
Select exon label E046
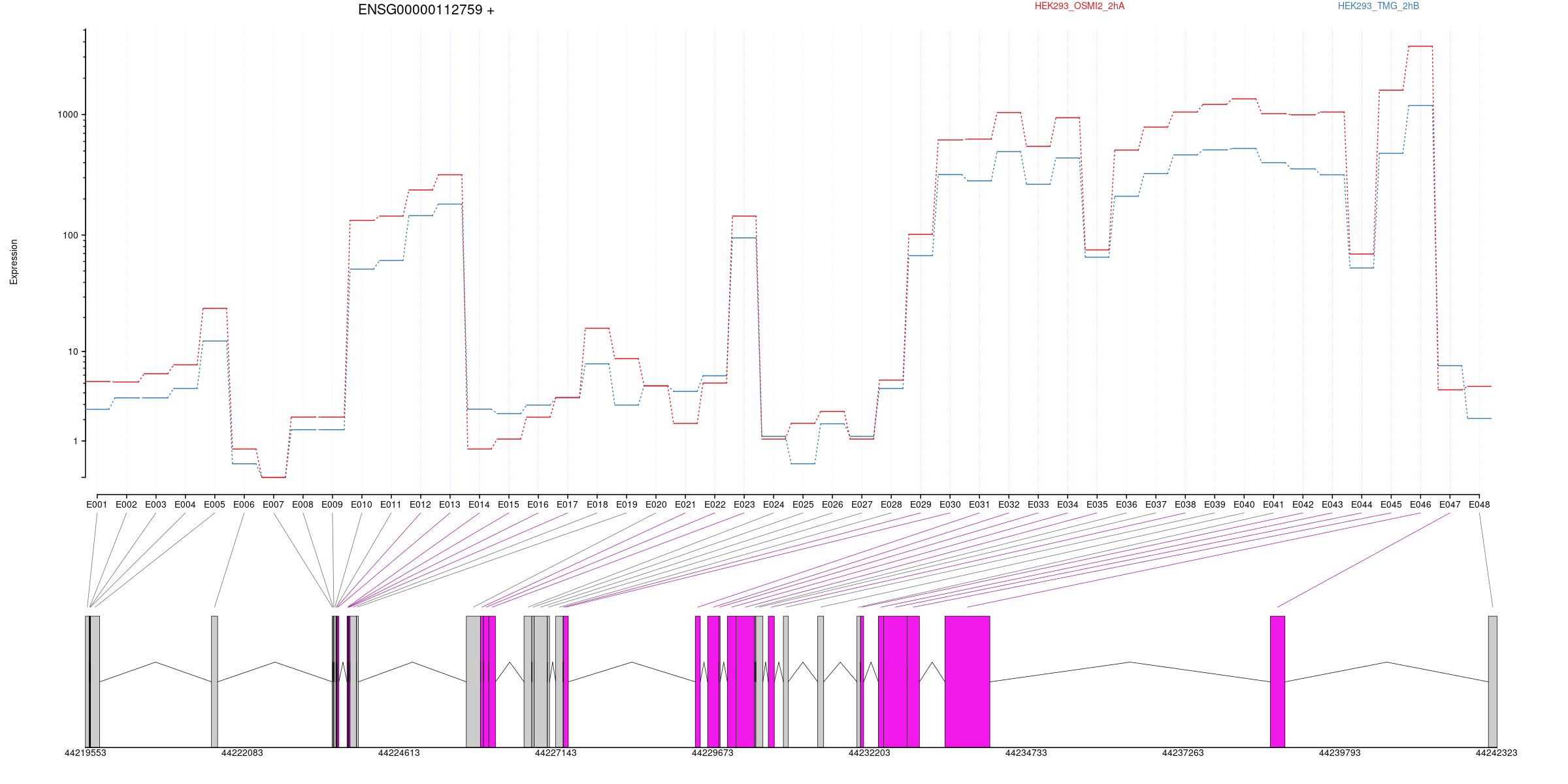click(x=1420, y=504)
